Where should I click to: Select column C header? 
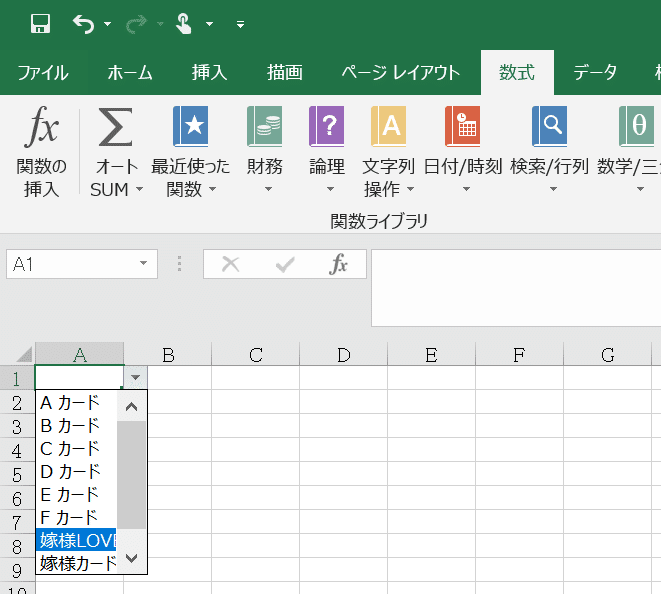255,355
